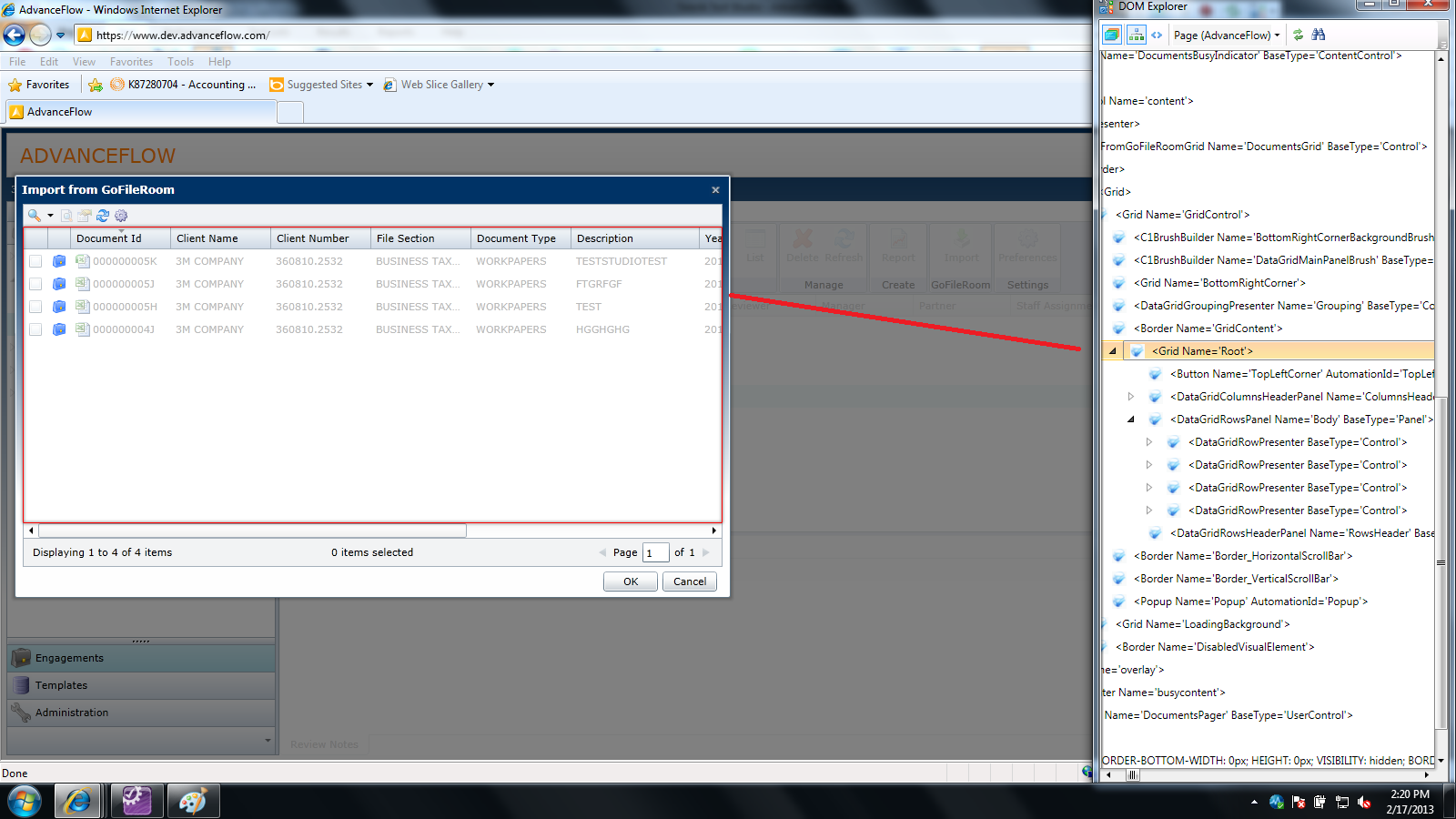Click the blue folder icon in row 000000005J
Viewport: 1456px width, 819px height.
[59, 284]
